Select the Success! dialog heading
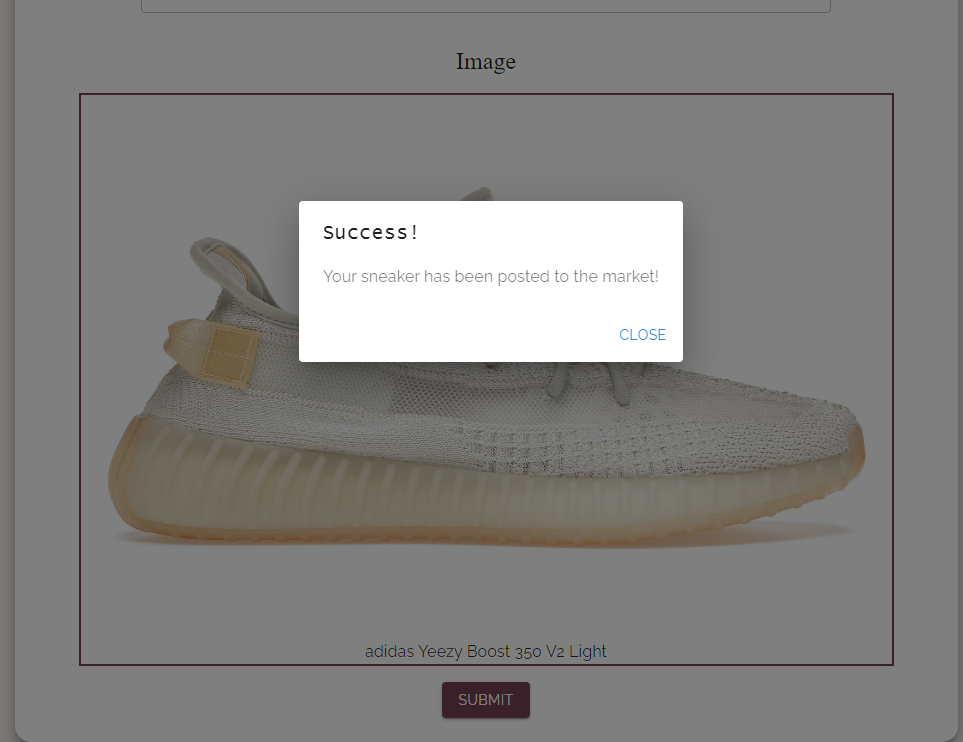 pyautogui.click(x=371, y=233)
